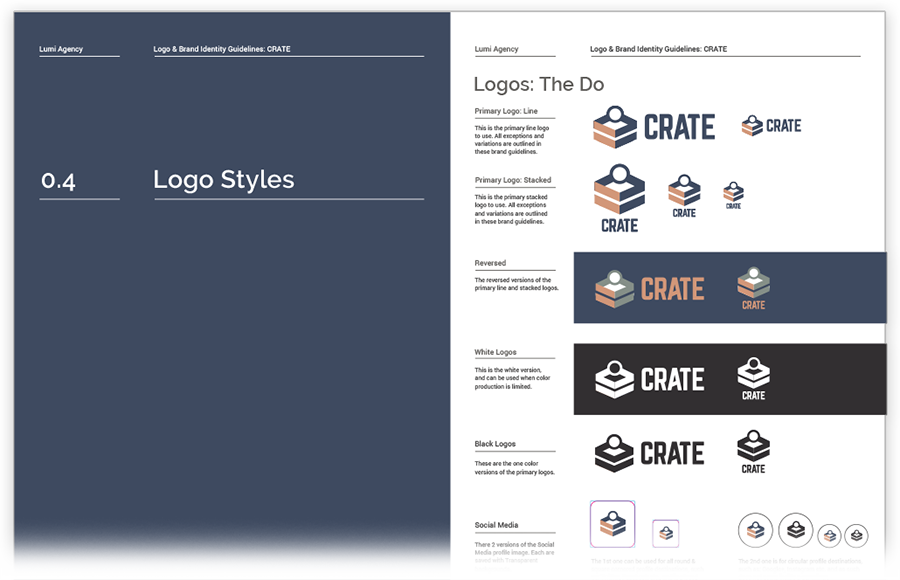Select the small square social media icon

point(665,533)
